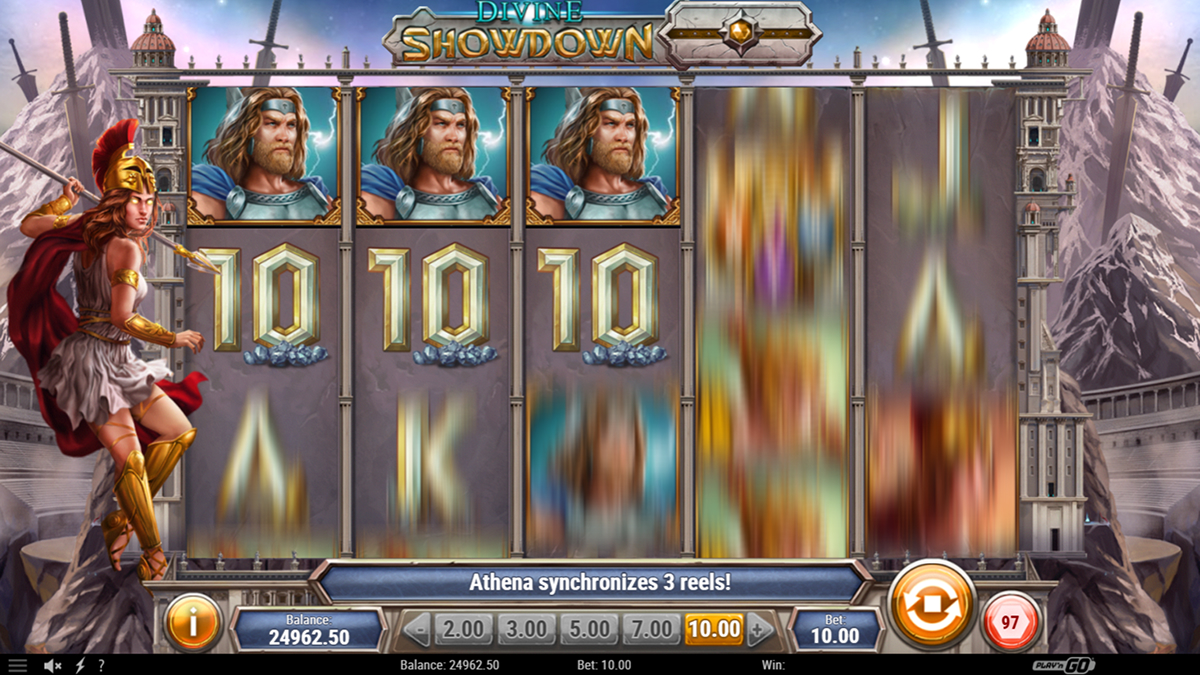Select the 2.00 bet value
1200x675 pixels.
tap(463, 629)
